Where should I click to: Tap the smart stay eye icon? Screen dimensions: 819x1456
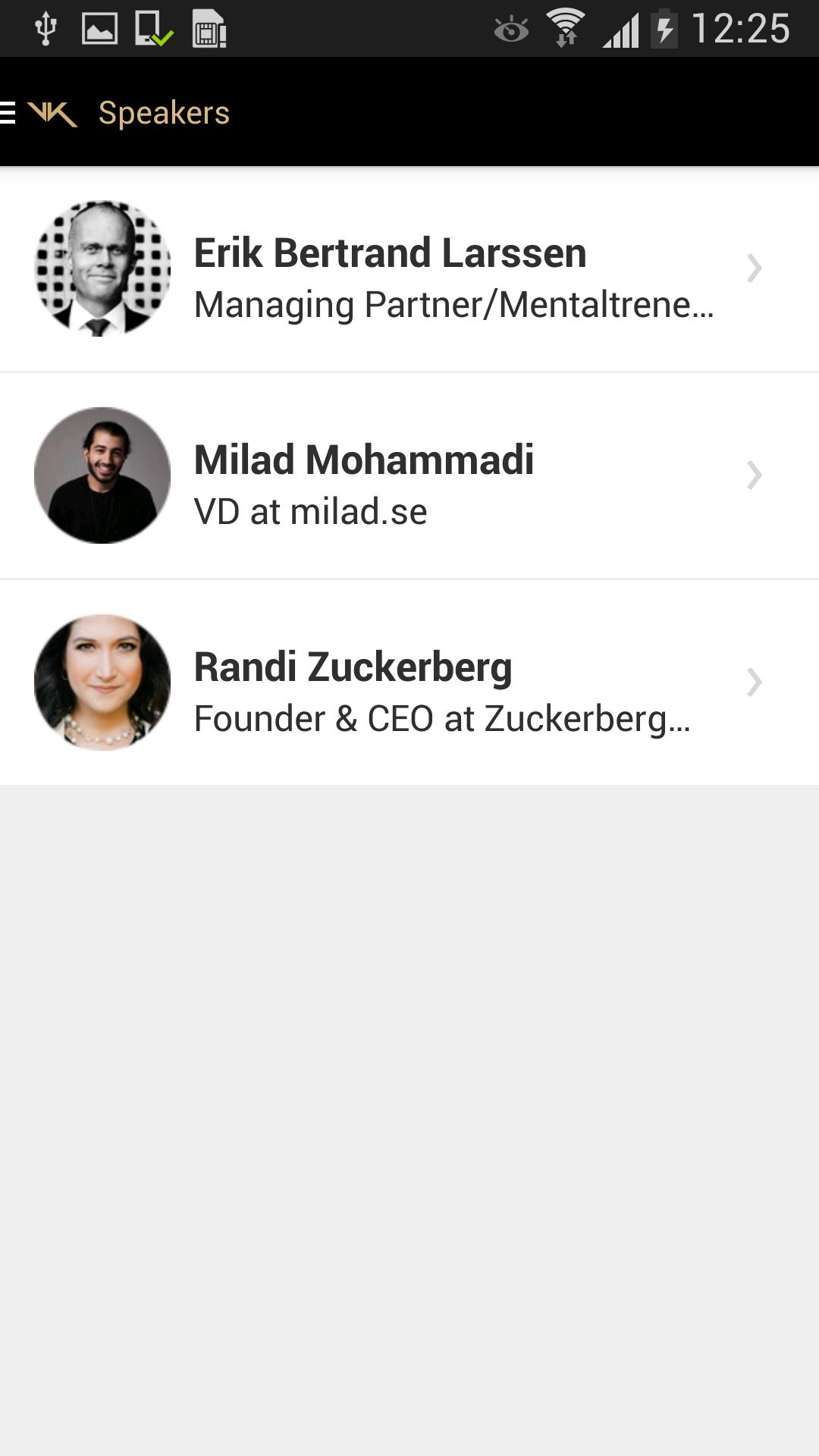pyautogui.click(x=511, y=30)
